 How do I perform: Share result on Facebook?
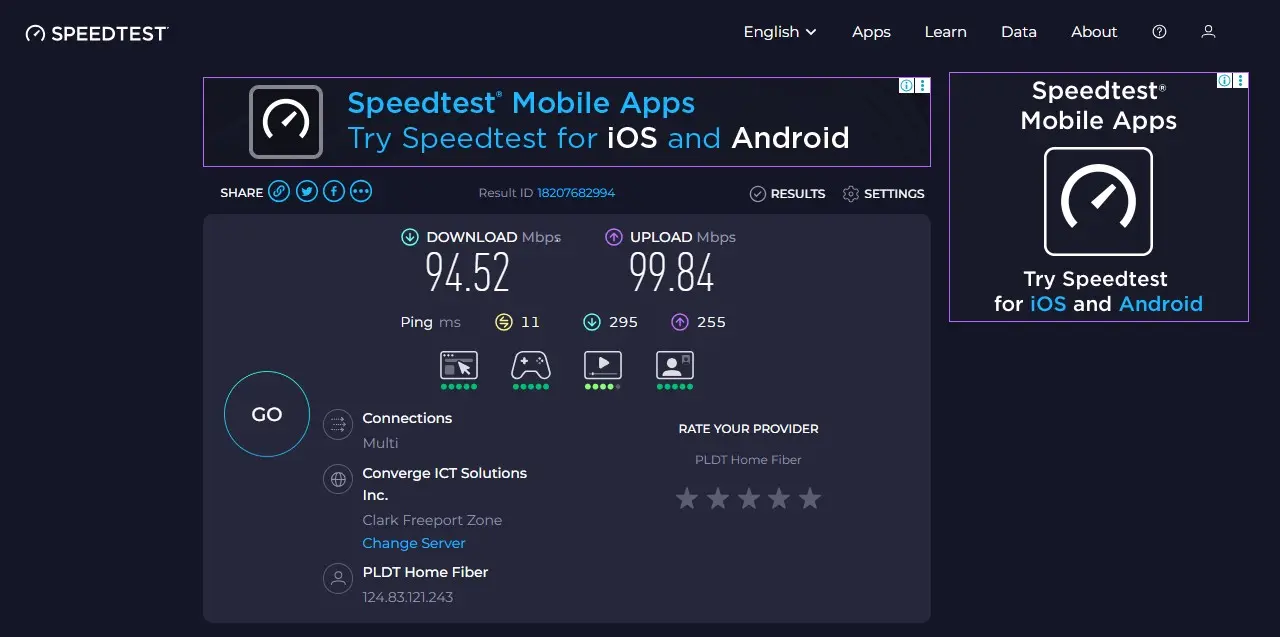(334, 192)
